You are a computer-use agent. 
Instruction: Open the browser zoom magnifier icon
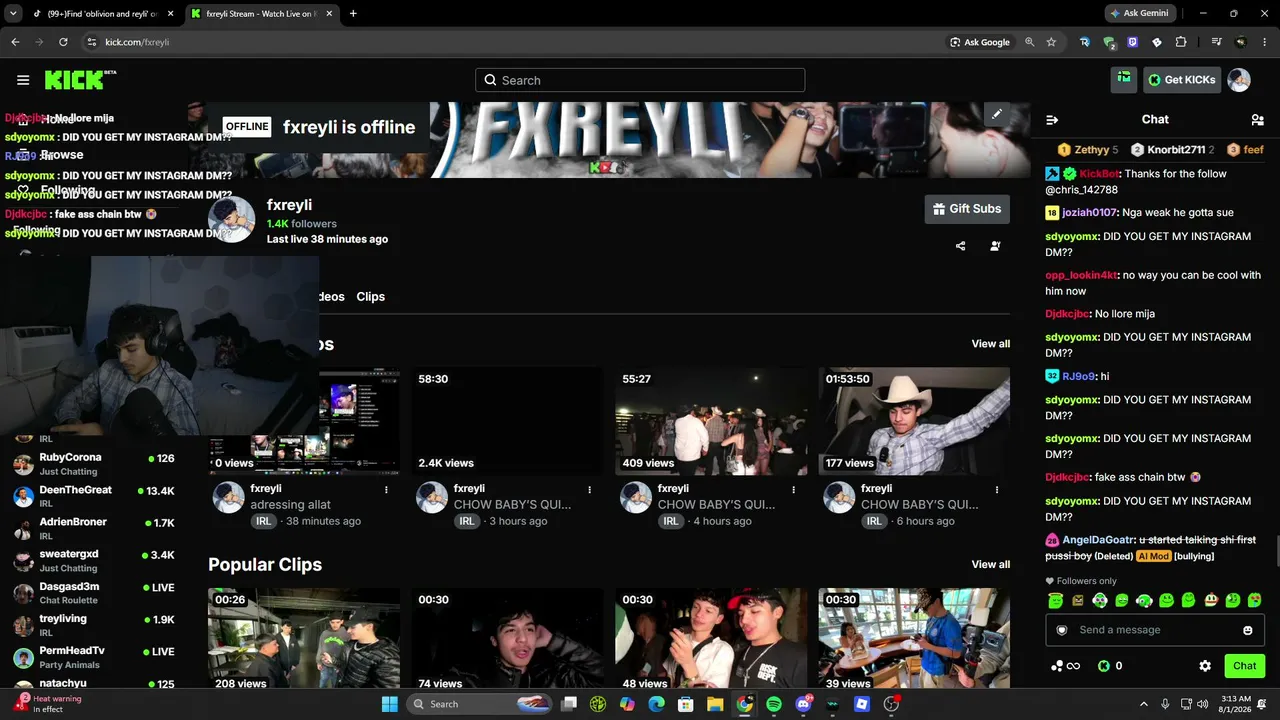click(1030, 42)
